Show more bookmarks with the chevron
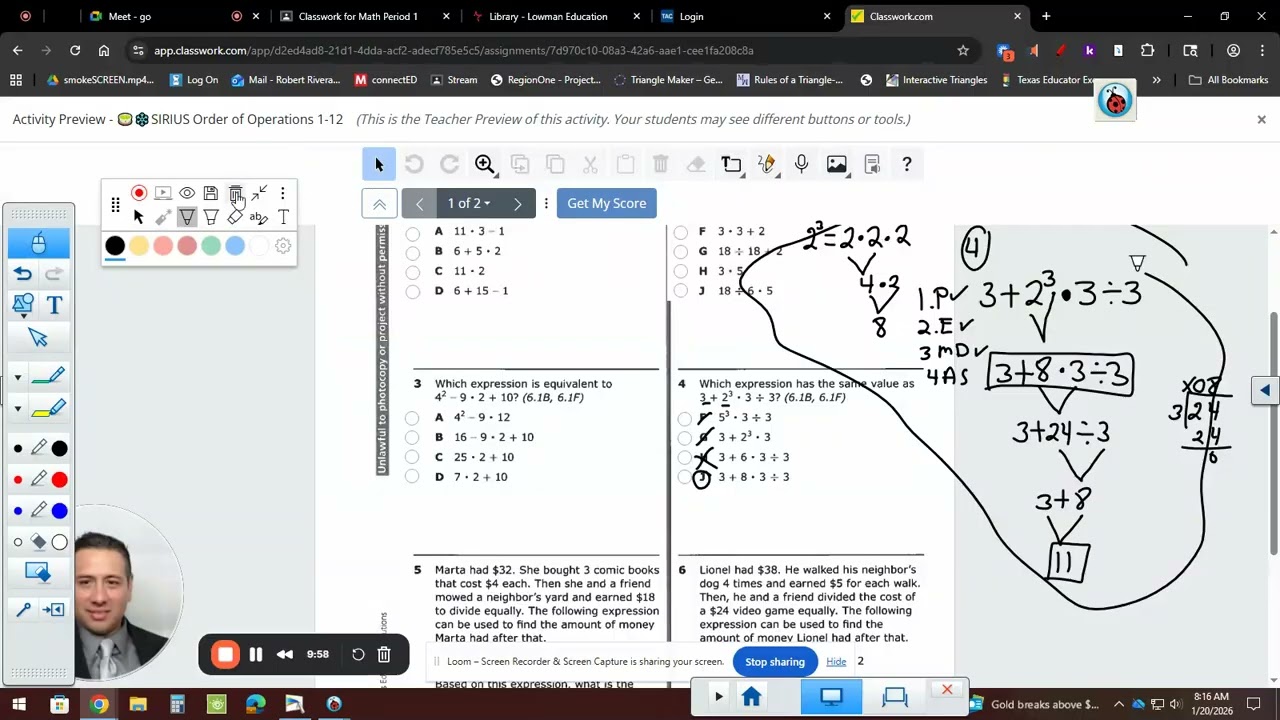This screenshot has width=1280, height=720. [x=1156, y=80]
